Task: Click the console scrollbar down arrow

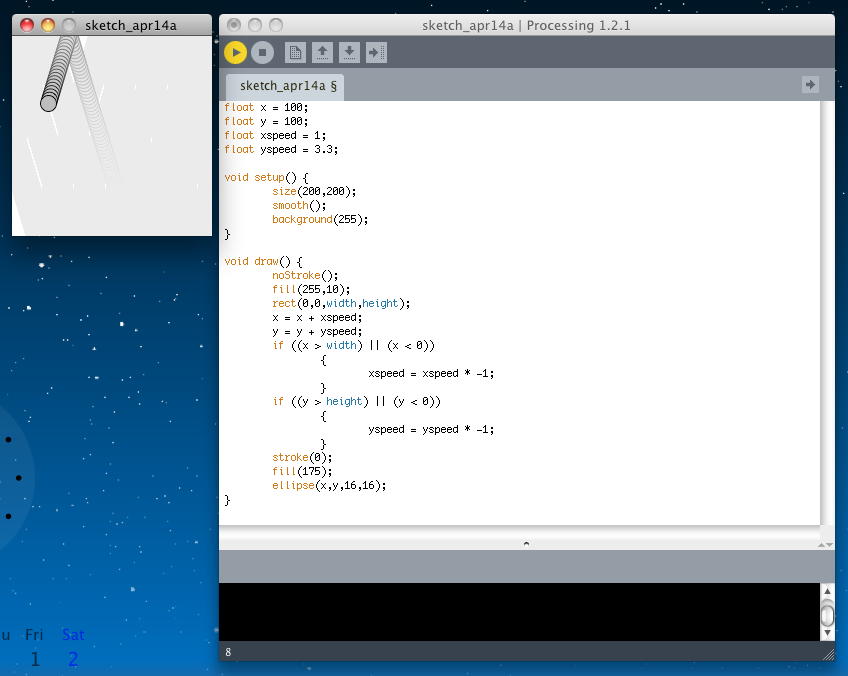Action: 827,632
